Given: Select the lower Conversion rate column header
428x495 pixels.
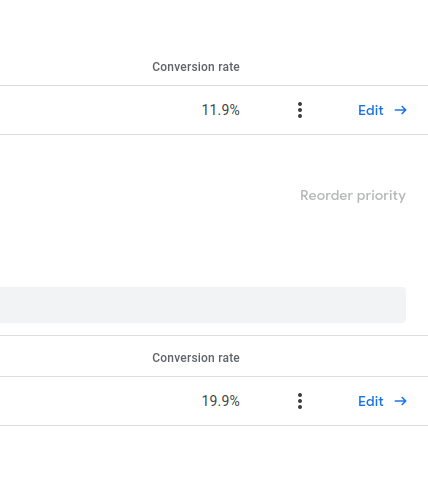Looking at the screenshot, I should [x=196, y=358].
